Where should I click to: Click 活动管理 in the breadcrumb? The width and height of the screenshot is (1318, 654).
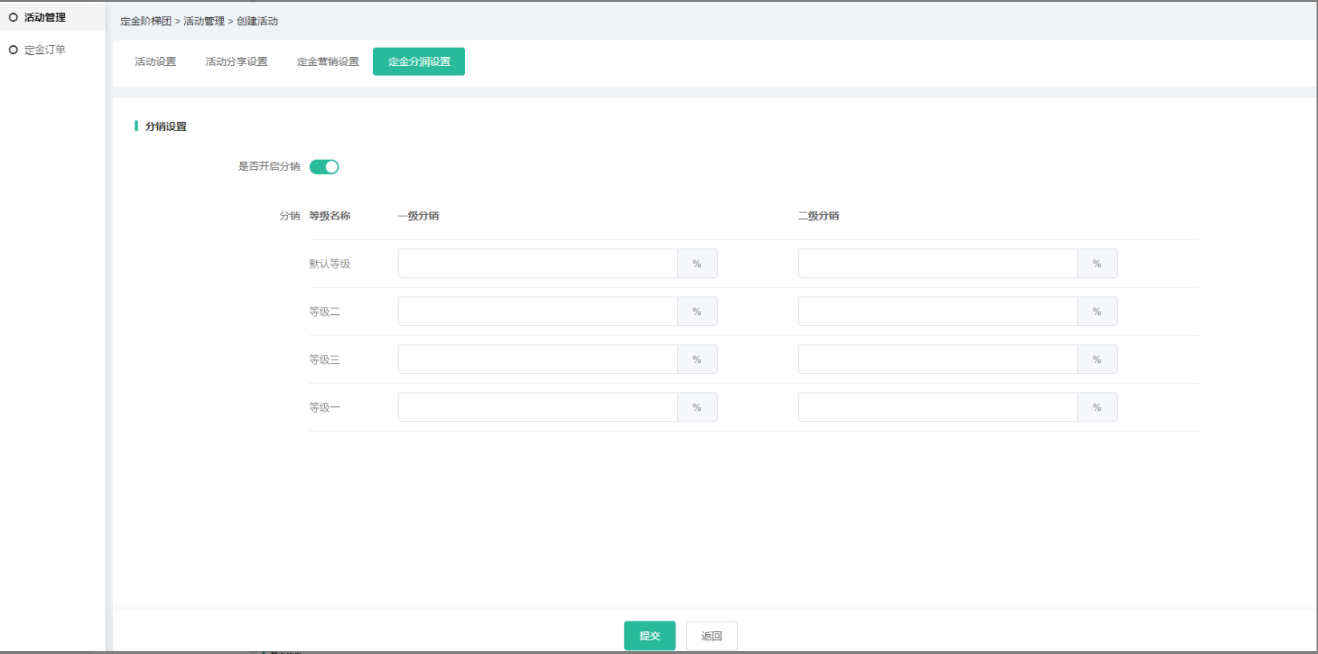tap(204, 21)
